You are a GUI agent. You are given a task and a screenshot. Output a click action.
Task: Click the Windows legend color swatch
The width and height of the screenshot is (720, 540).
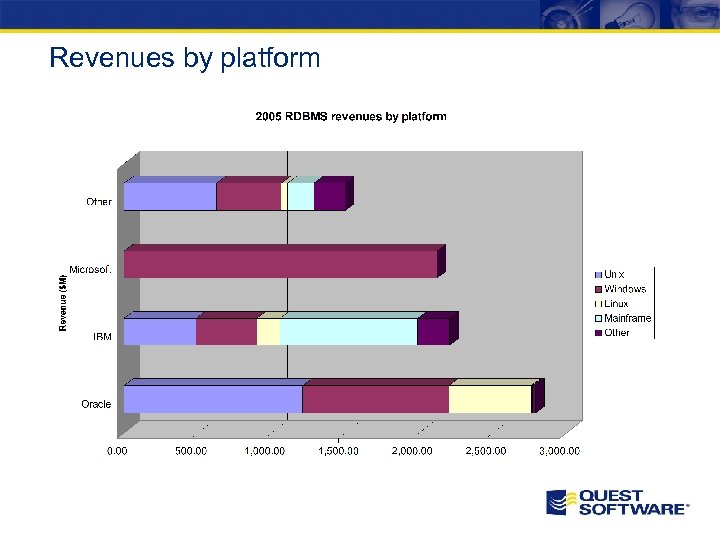coord(598,289)
